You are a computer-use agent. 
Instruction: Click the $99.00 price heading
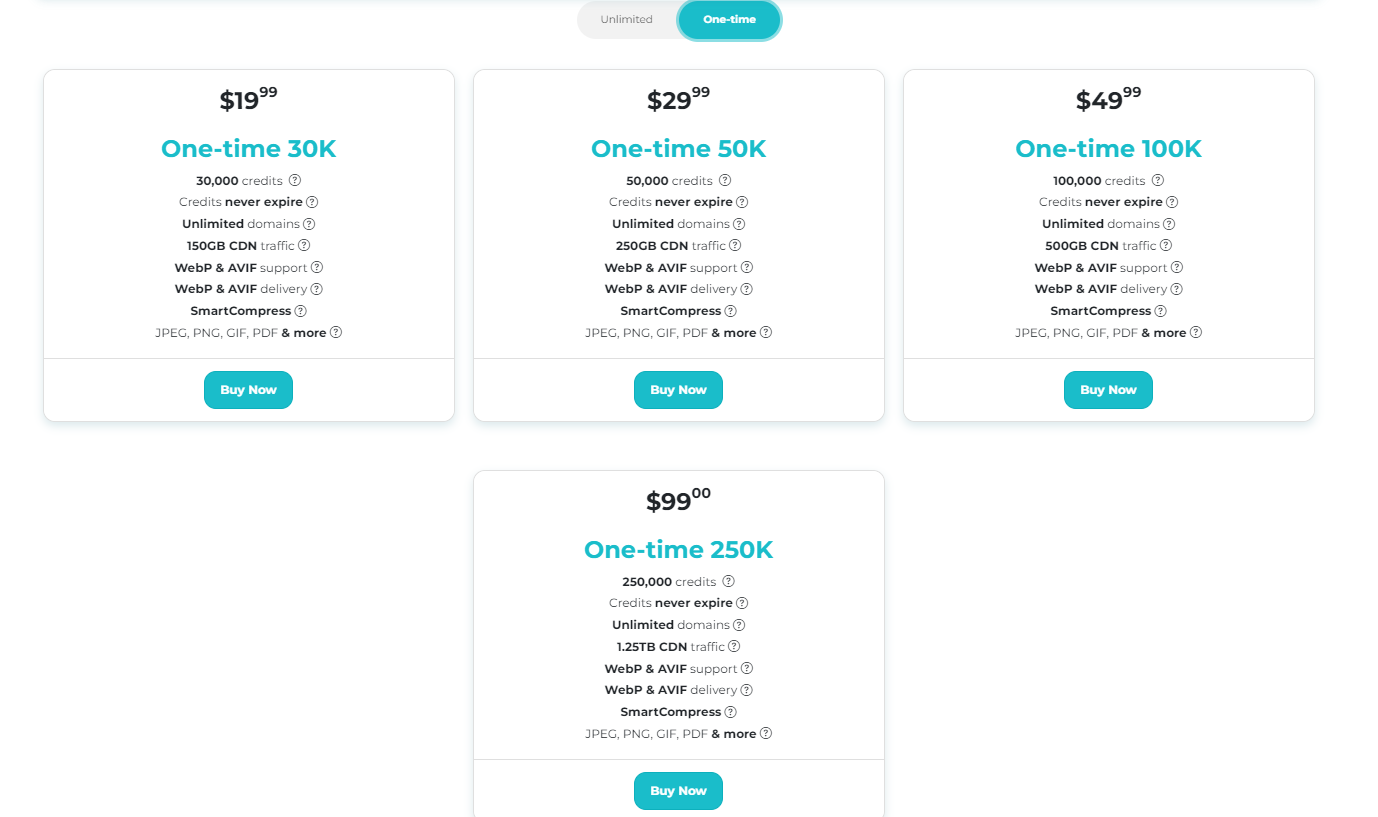(x=678, y=500)
